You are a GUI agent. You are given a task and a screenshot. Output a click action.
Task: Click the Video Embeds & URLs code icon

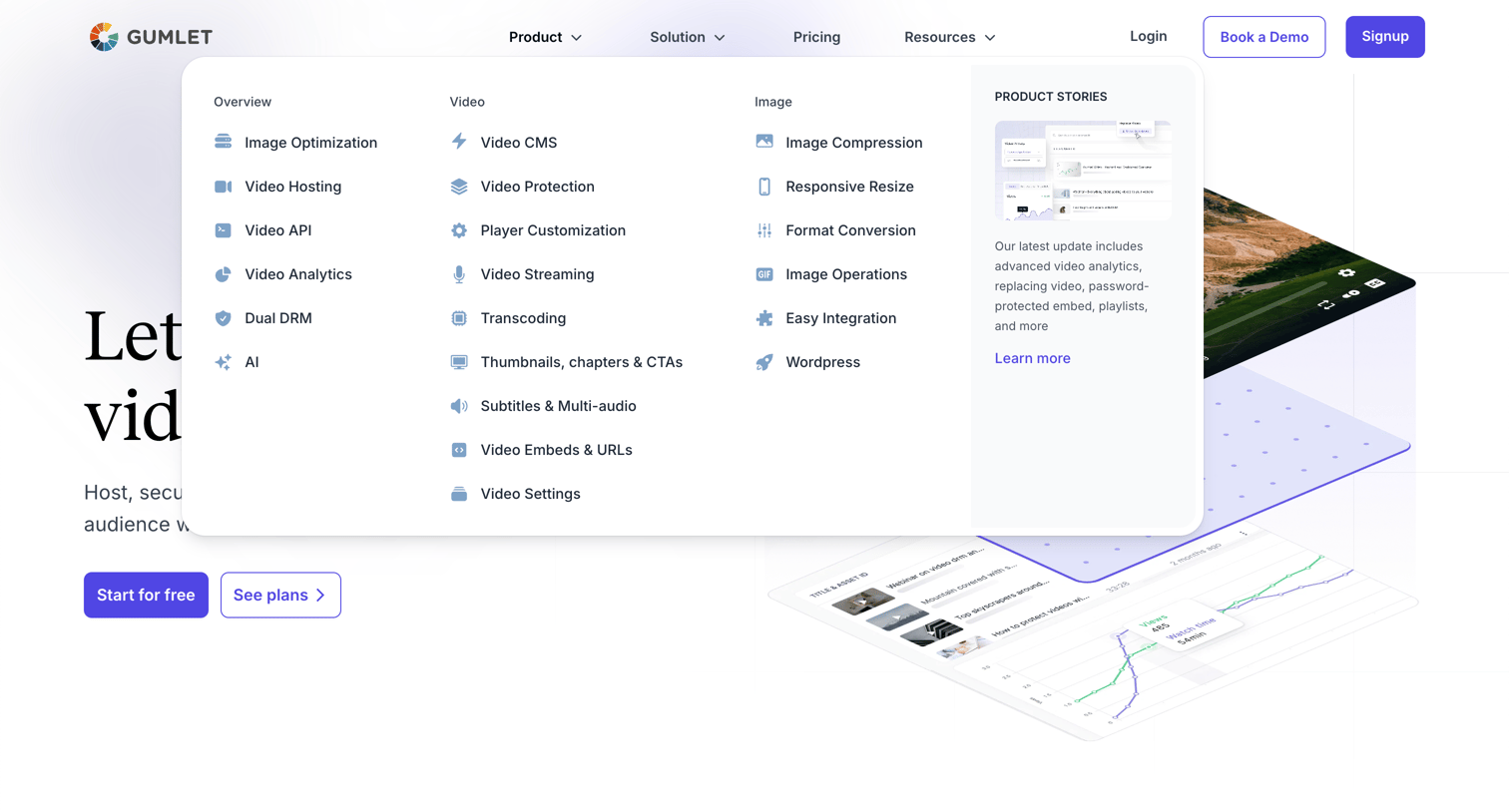(x=459, y=450)
